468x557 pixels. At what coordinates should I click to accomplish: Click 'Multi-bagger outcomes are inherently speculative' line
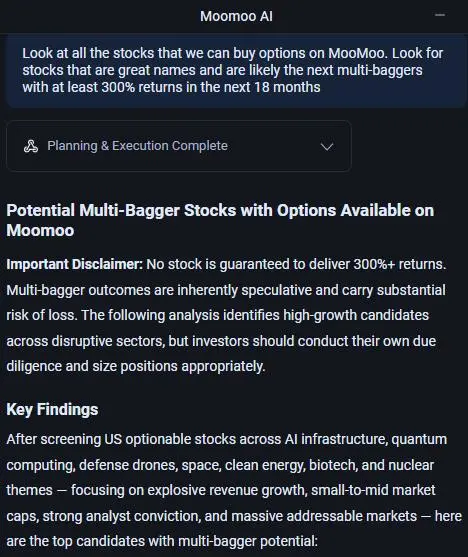point(159,290)
